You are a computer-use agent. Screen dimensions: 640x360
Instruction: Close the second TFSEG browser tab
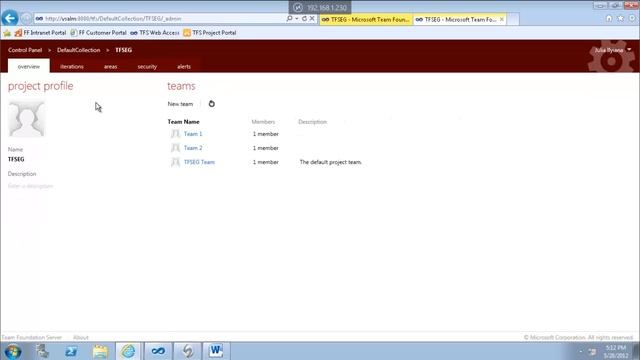(x=502, y=19)
